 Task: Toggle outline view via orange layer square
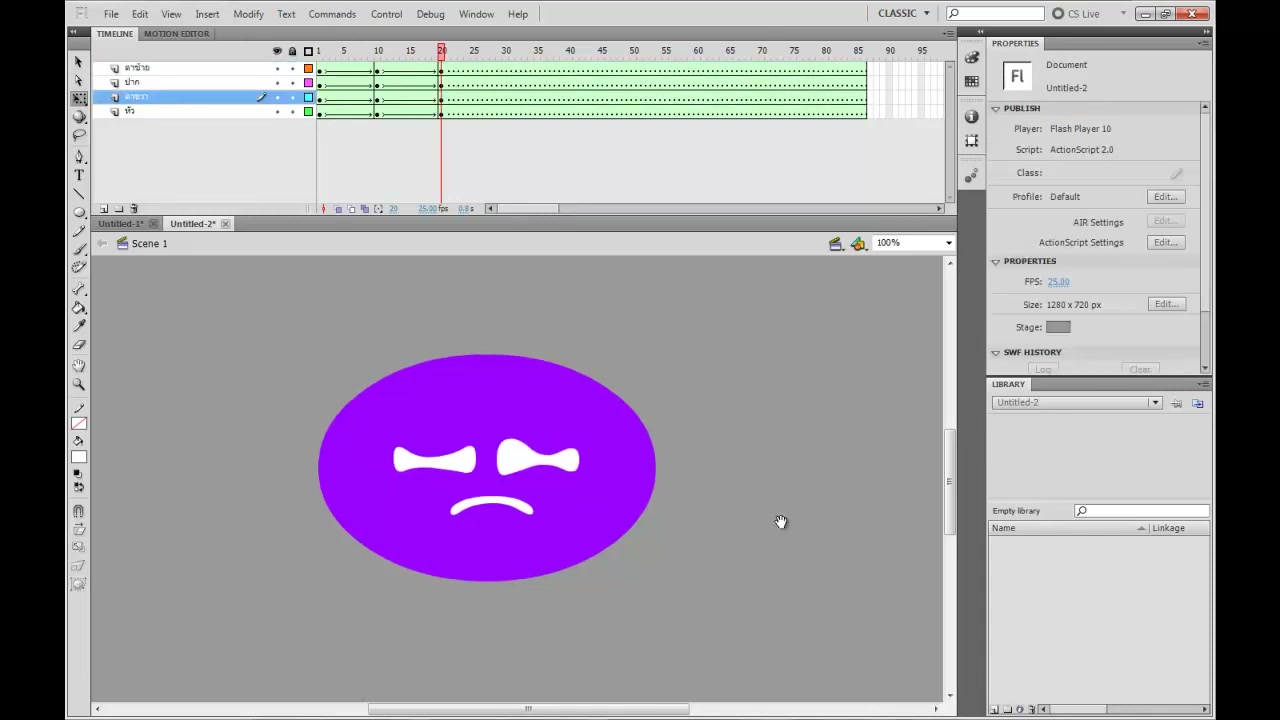tap(308, 68)
